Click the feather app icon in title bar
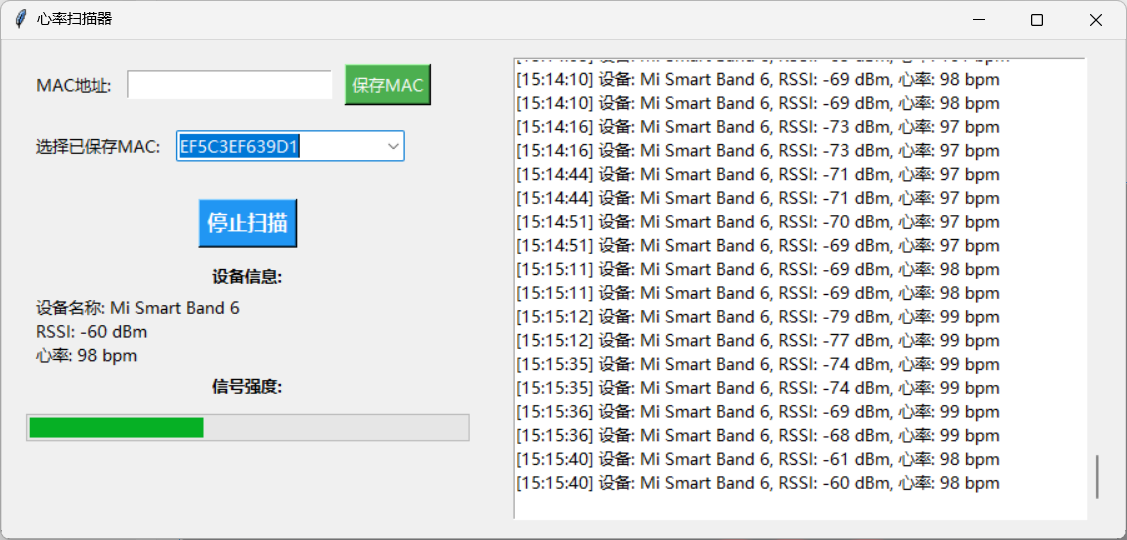1127x540 pixels. point(21,19)
